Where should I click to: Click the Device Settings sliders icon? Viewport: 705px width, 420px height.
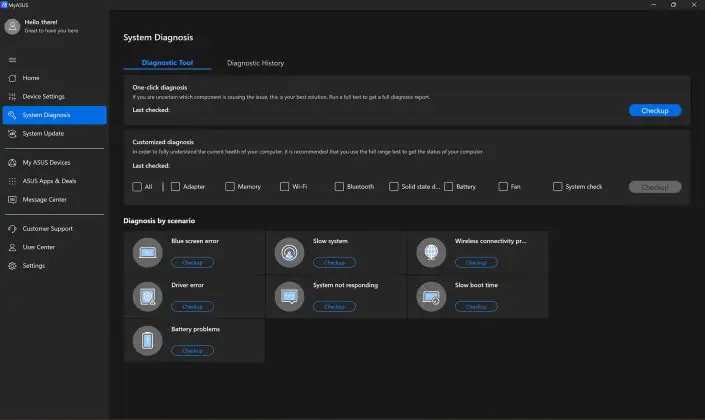pyautogui.click(x=12, y=97)
